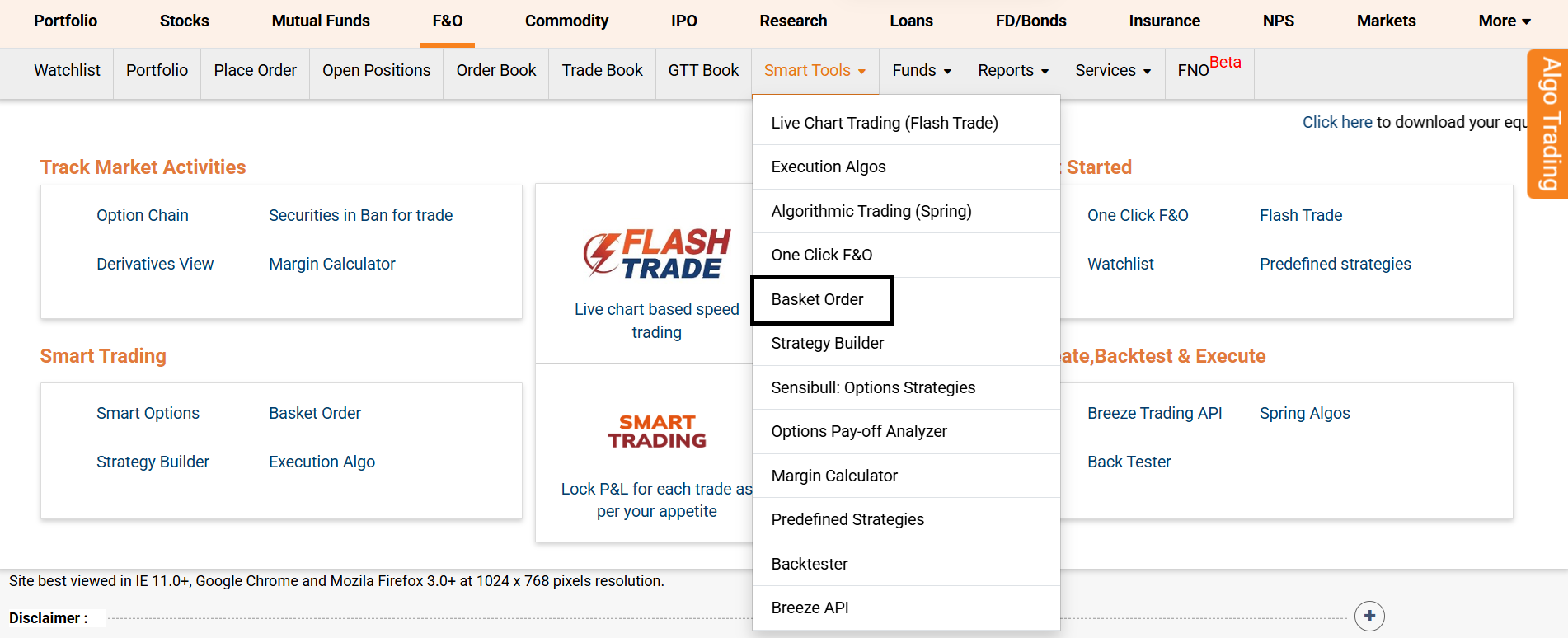Click the Smart Trading logo

click(656, 431)
